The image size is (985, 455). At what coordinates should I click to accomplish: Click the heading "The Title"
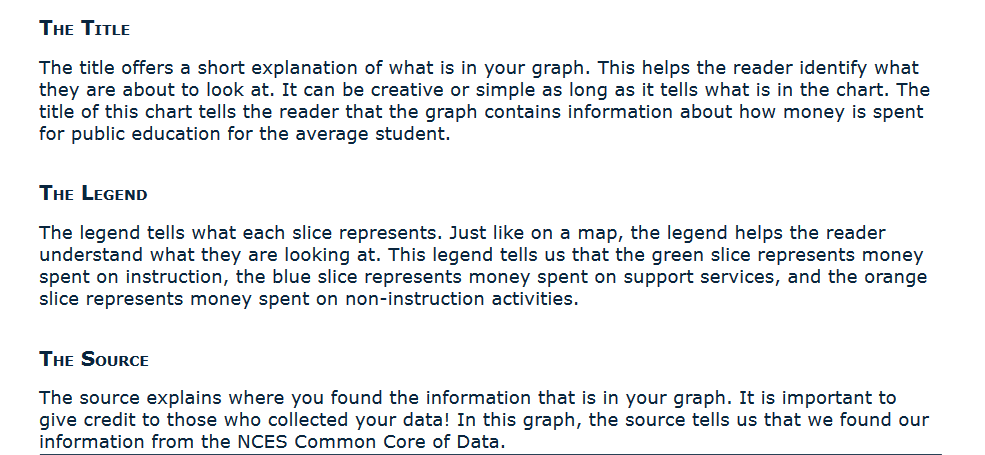coord(85,28)
